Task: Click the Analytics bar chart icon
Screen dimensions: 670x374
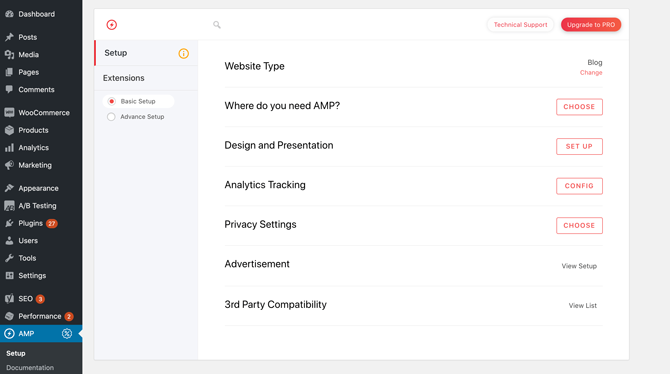Action: pos(9,148)
